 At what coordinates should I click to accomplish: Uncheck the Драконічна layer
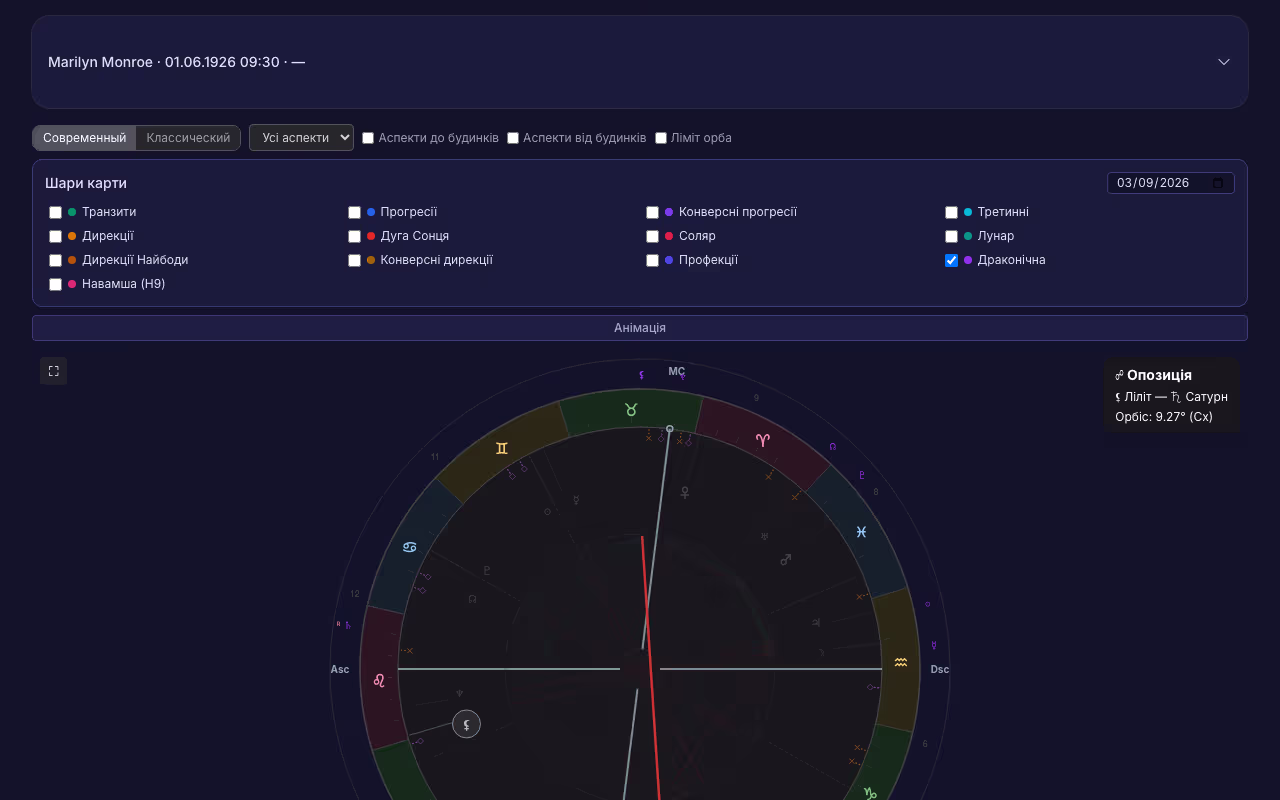pyautogui.click(x=952, y=260)
